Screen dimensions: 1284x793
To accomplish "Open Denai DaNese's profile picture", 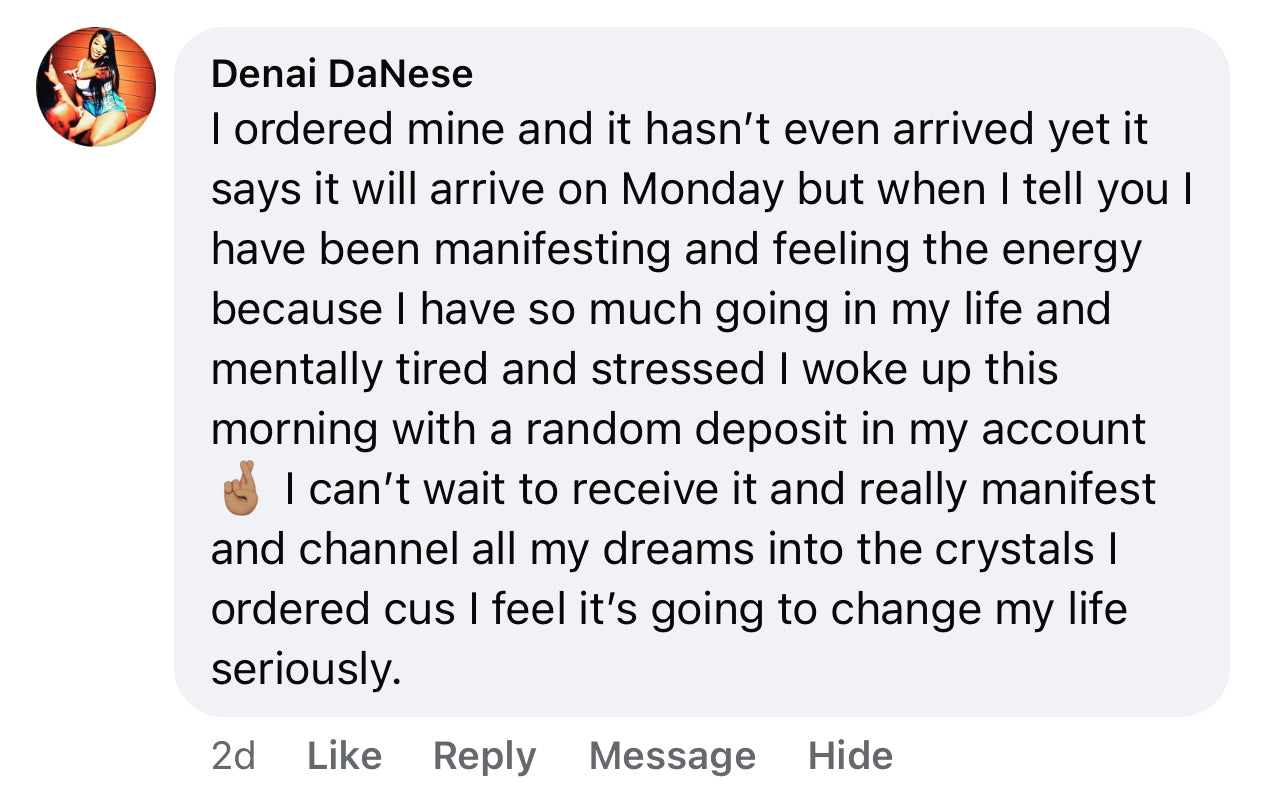I will 96,87.
